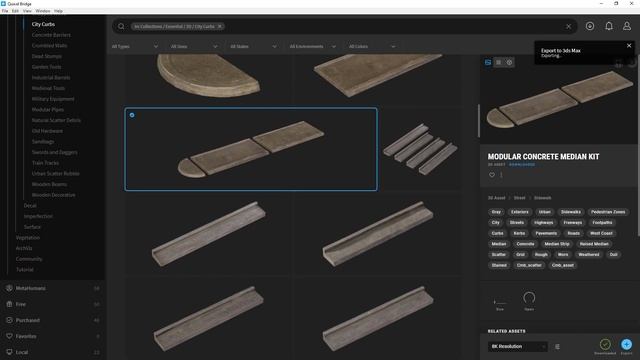Remove the City Curbs search filter chip
This screenshot has height=360, width=640.
tap(220, 27)
